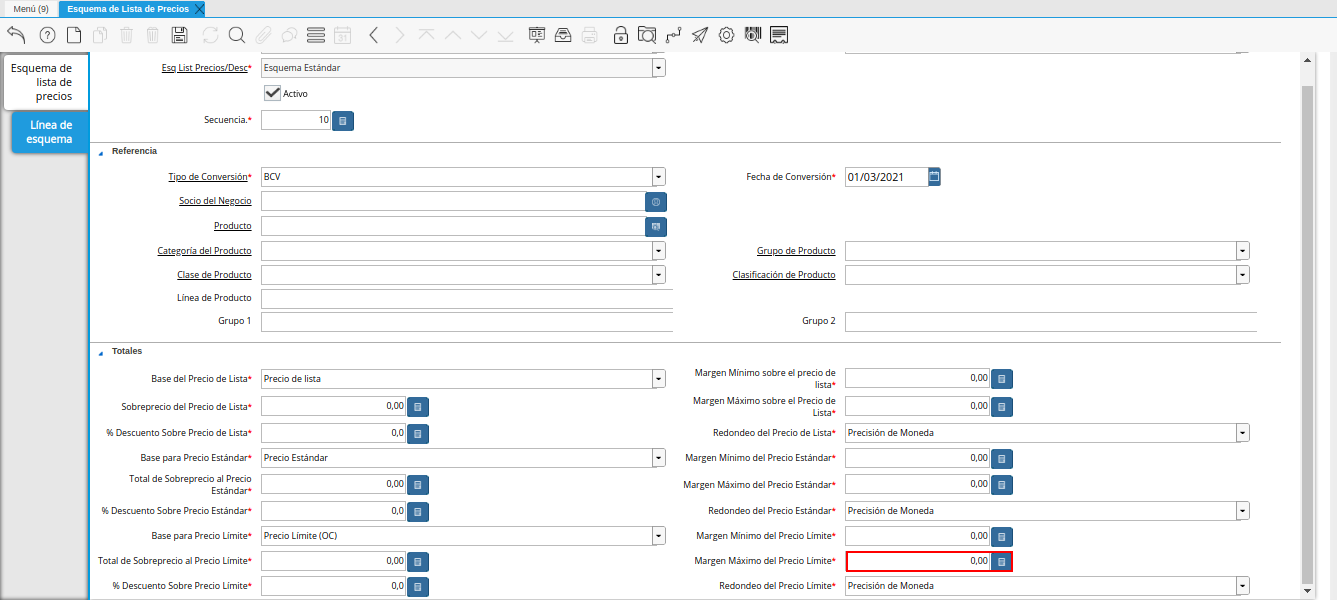Open the gear process icon in toolbar
This screenshot has width=1337, height=600.
[x=727, y=35]
